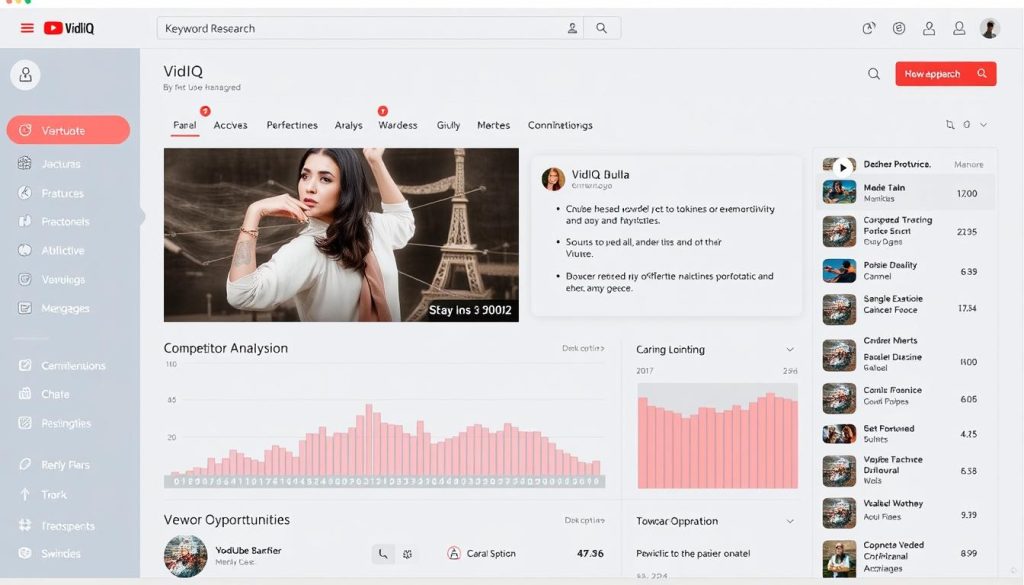Select the Pratuces compass icon in sidebar
This screenshot has width=1024, height=585.
[24, 192]
